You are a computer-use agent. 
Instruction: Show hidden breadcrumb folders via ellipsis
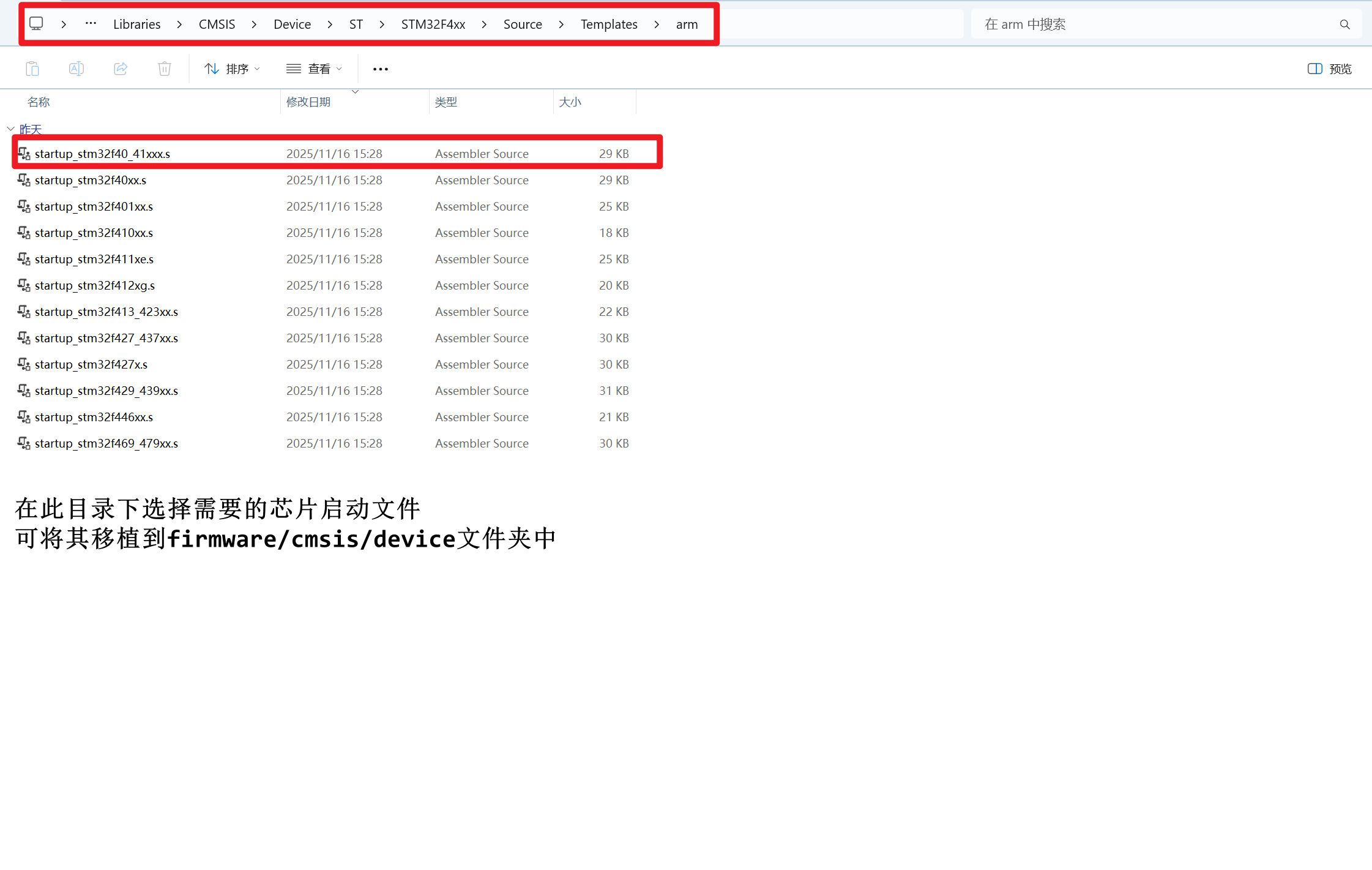click(91, 24)
